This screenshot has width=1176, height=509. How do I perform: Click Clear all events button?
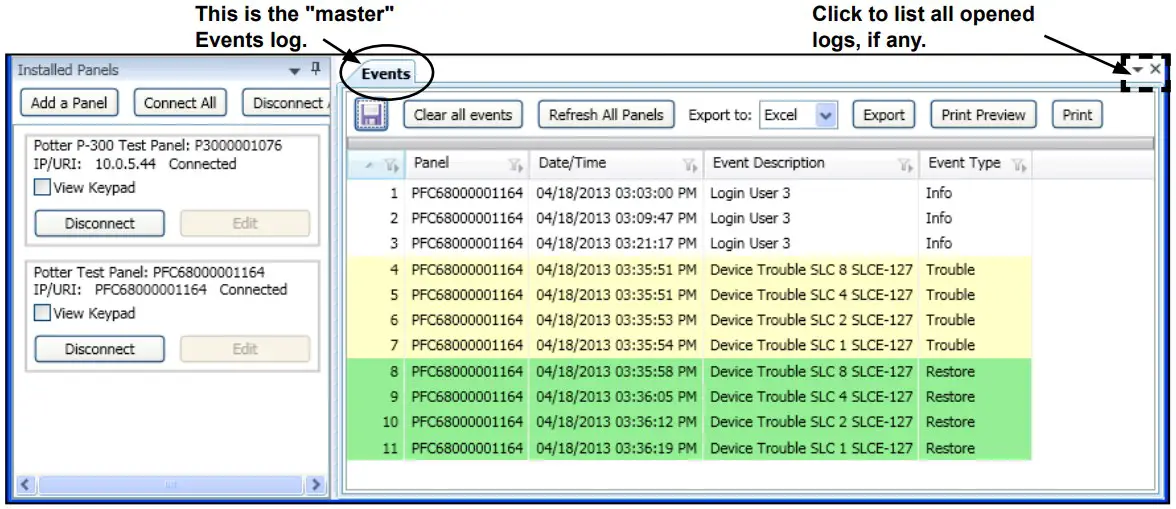point(463,115)
